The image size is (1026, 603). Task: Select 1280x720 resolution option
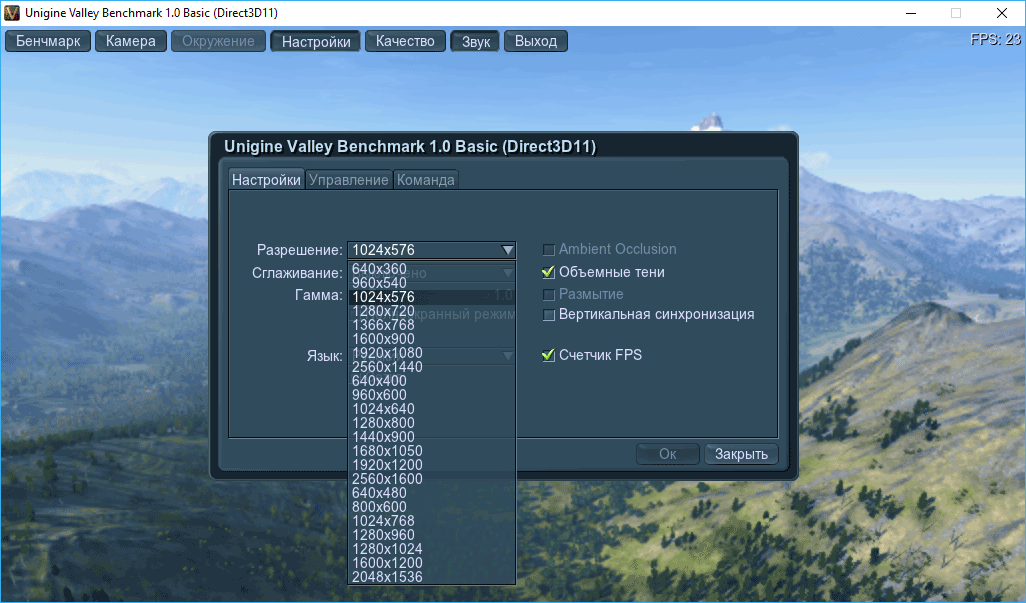[432, 311]
